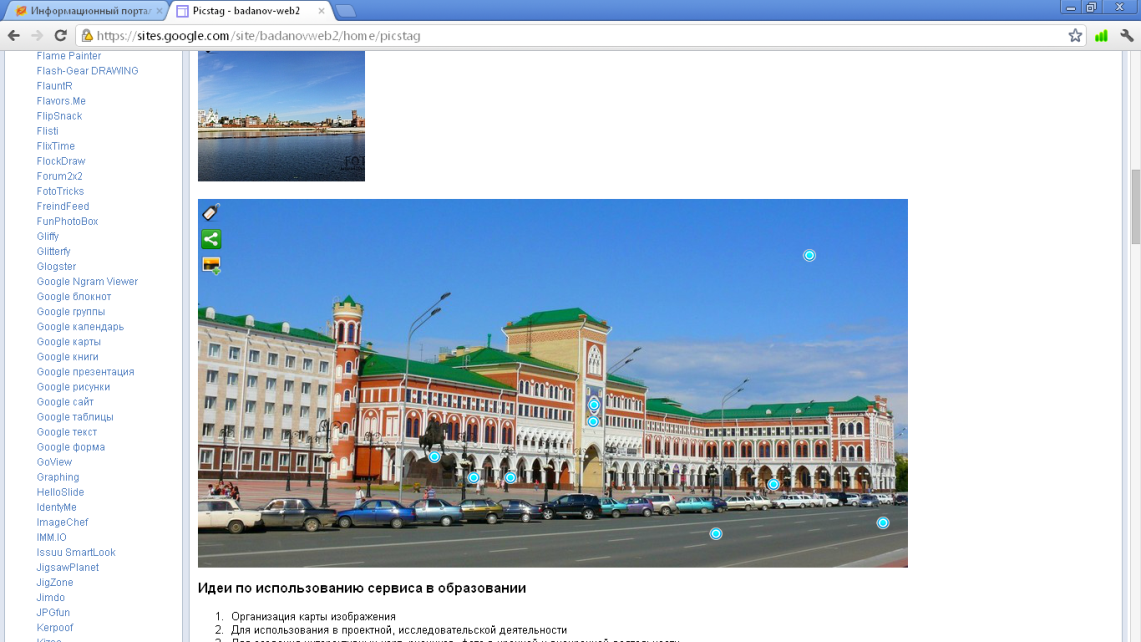Select the tag marker on the right arcade building
The image size is (1141, 642).
tap(774, 484)
